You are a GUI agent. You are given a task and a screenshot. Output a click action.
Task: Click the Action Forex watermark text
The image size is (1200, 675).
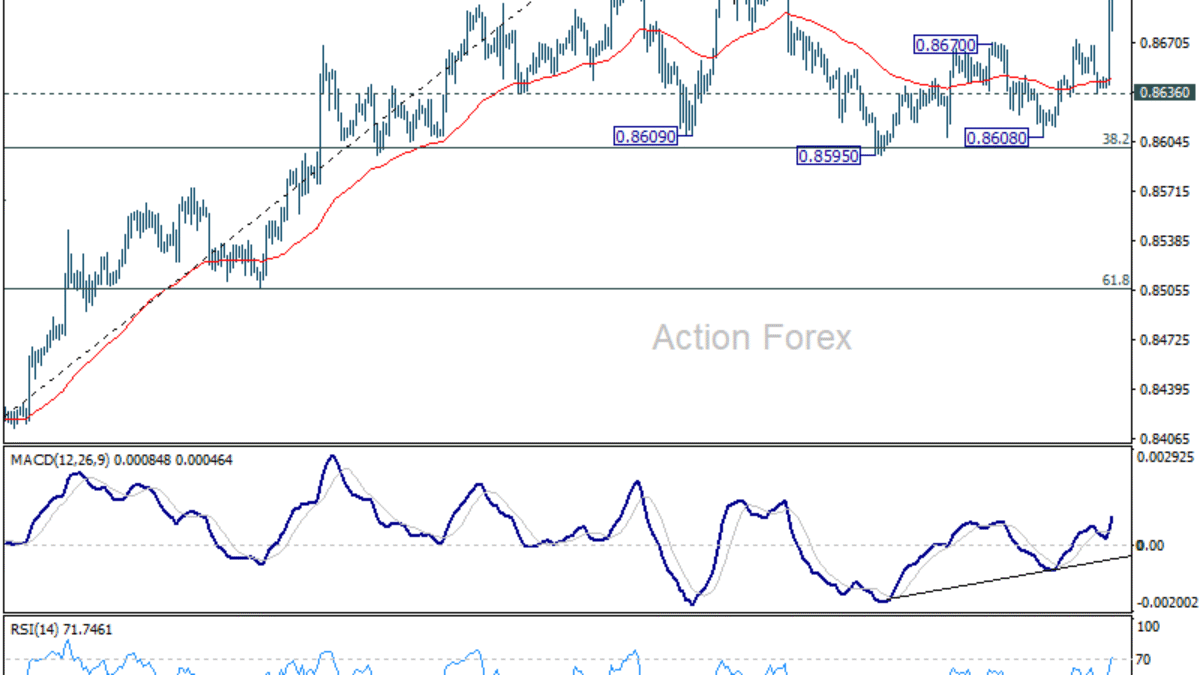pos(752,338)
